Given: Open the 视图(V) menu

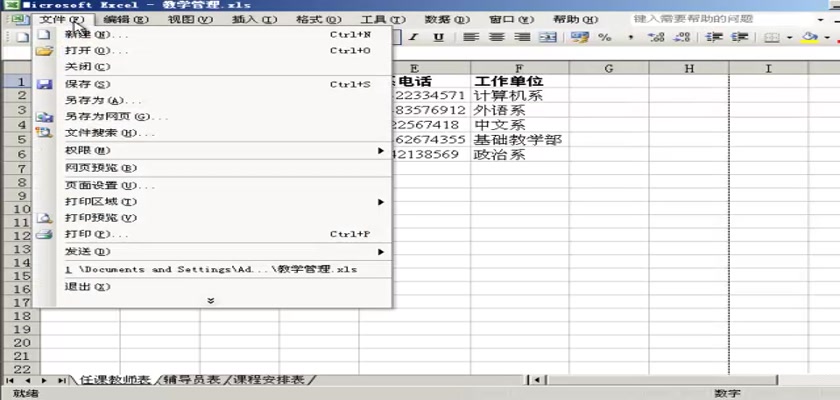Looking at the screenshot, I should point(190,19).
